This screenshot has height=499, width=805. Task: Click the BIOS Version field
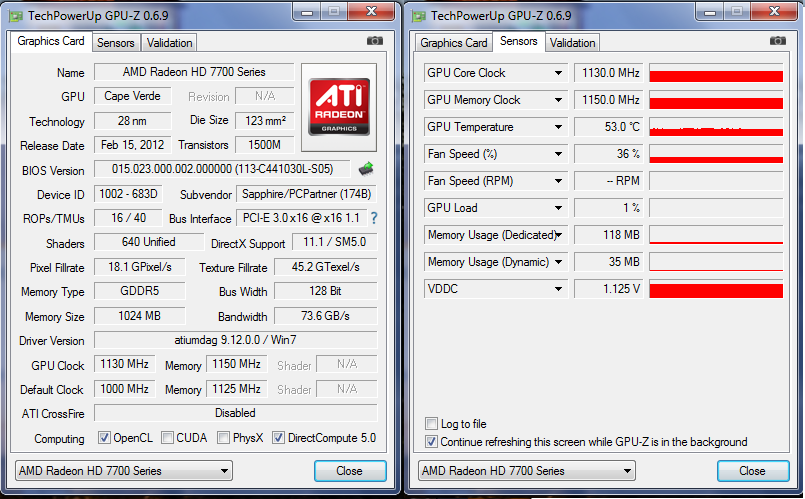[222, 169]
